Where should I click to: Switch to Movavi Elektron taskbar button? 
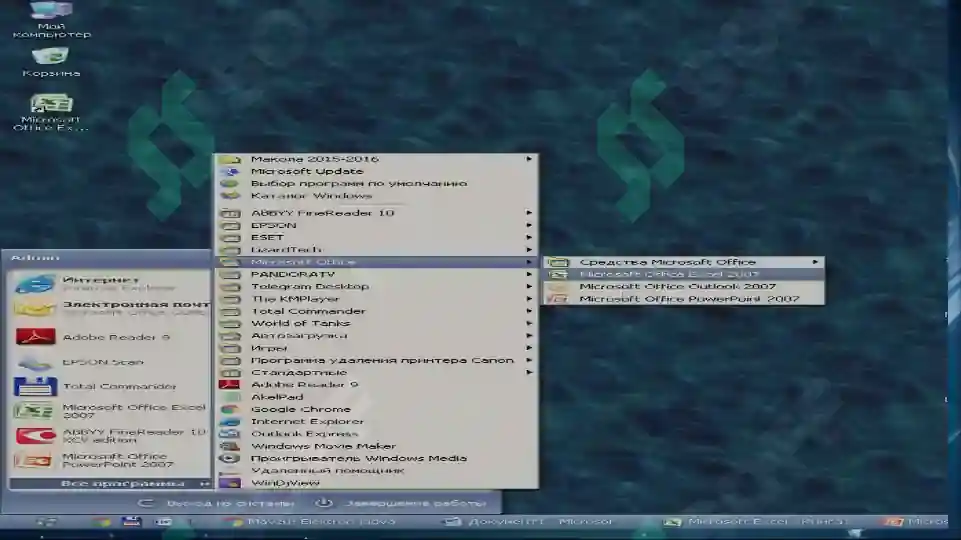point(310,522)
